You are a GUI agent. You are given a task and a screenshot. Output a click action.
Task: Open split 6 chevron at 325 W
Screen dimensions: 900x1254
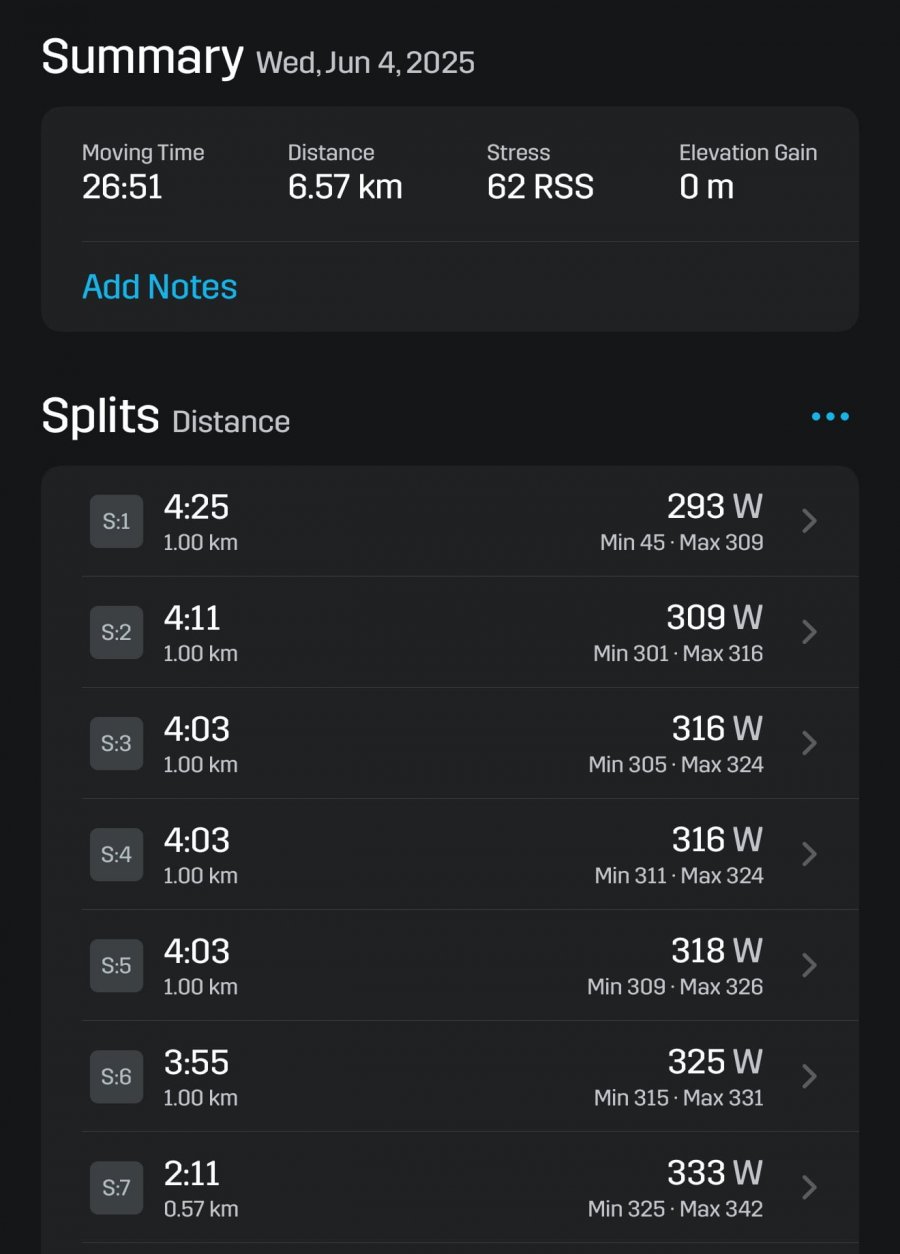(x=810, y=1076)
